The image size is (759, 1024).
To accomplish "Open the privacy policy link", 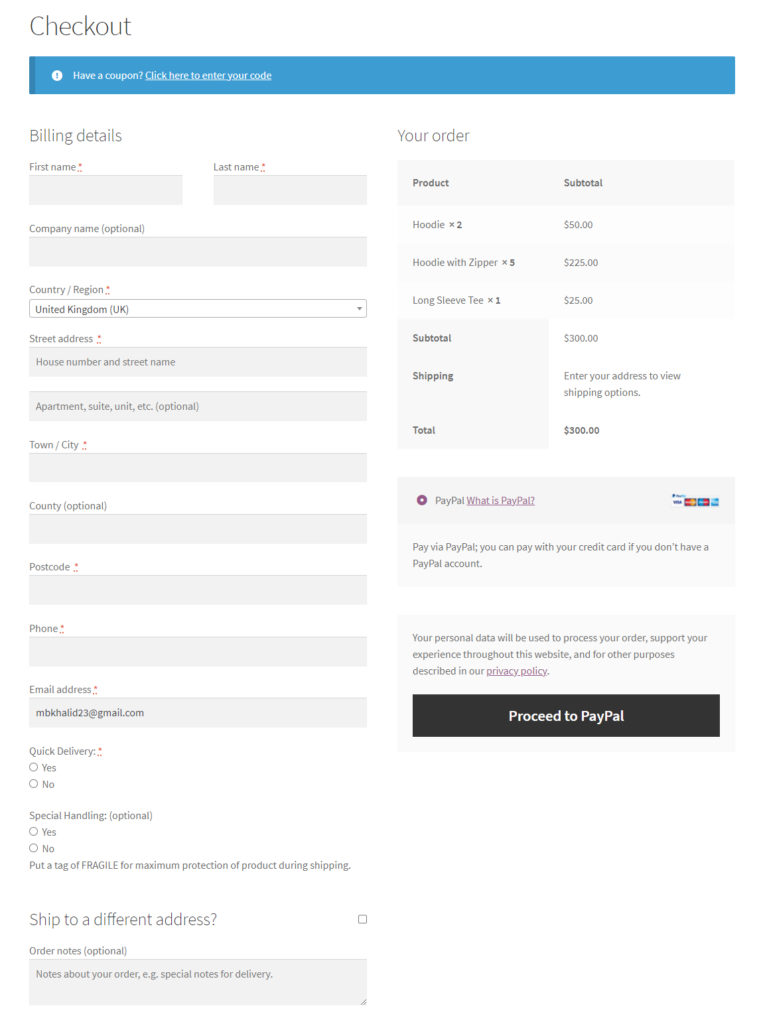I will pos(517,671).
